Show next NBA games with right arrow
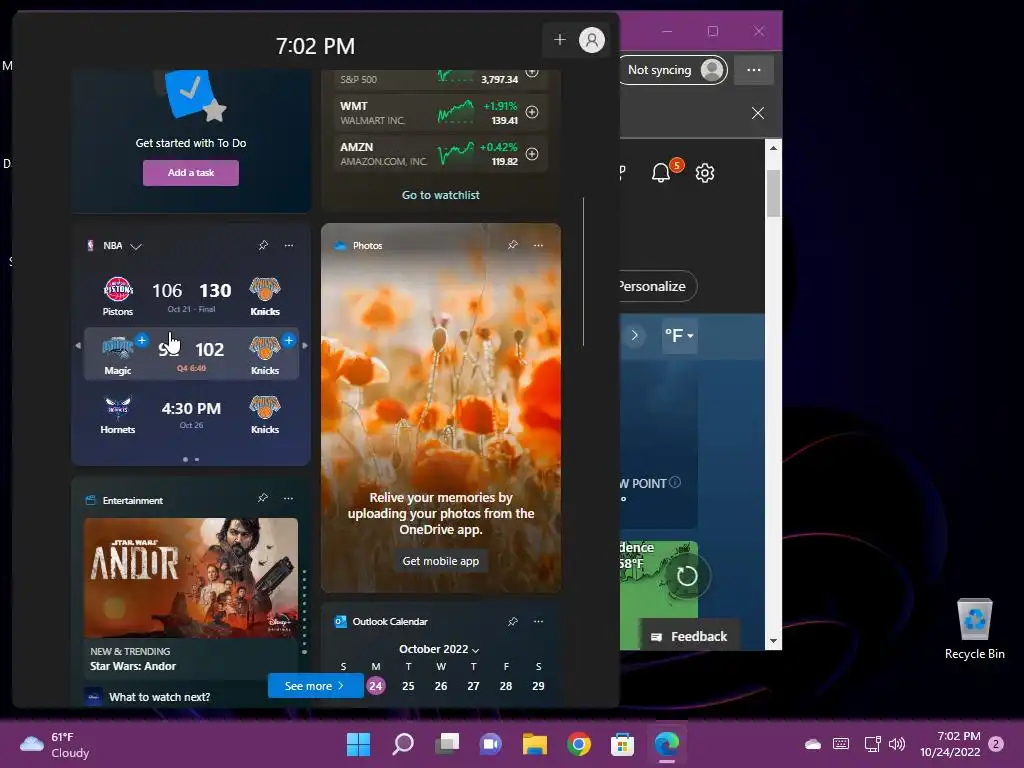 305,345
